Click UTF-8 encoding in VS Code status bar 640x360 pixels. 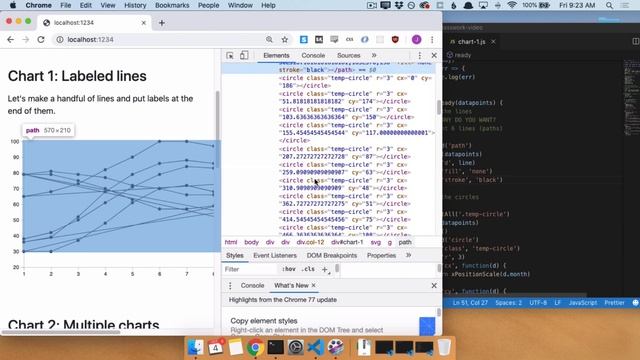[x=538, y=303]
